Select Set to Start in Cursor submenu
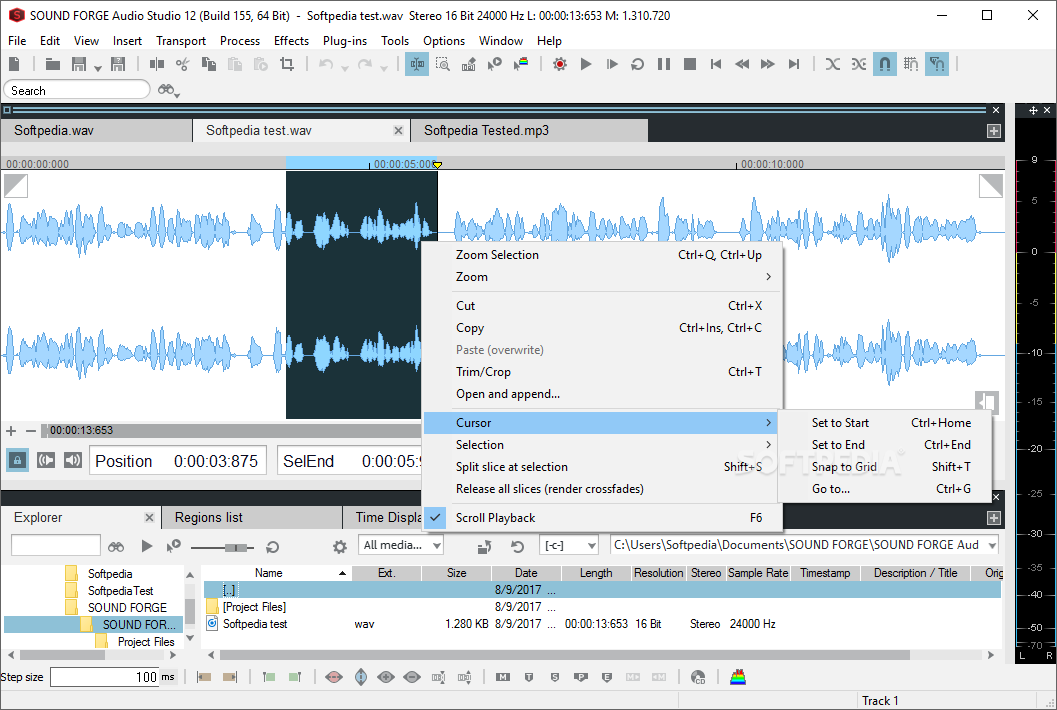 click(x=884, y=423)
